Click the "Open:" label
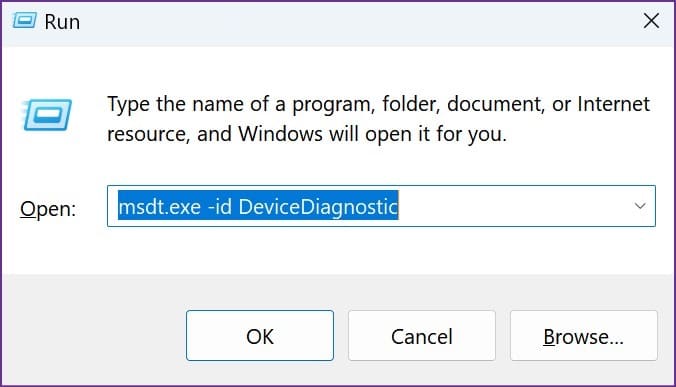 pos(48,209)
